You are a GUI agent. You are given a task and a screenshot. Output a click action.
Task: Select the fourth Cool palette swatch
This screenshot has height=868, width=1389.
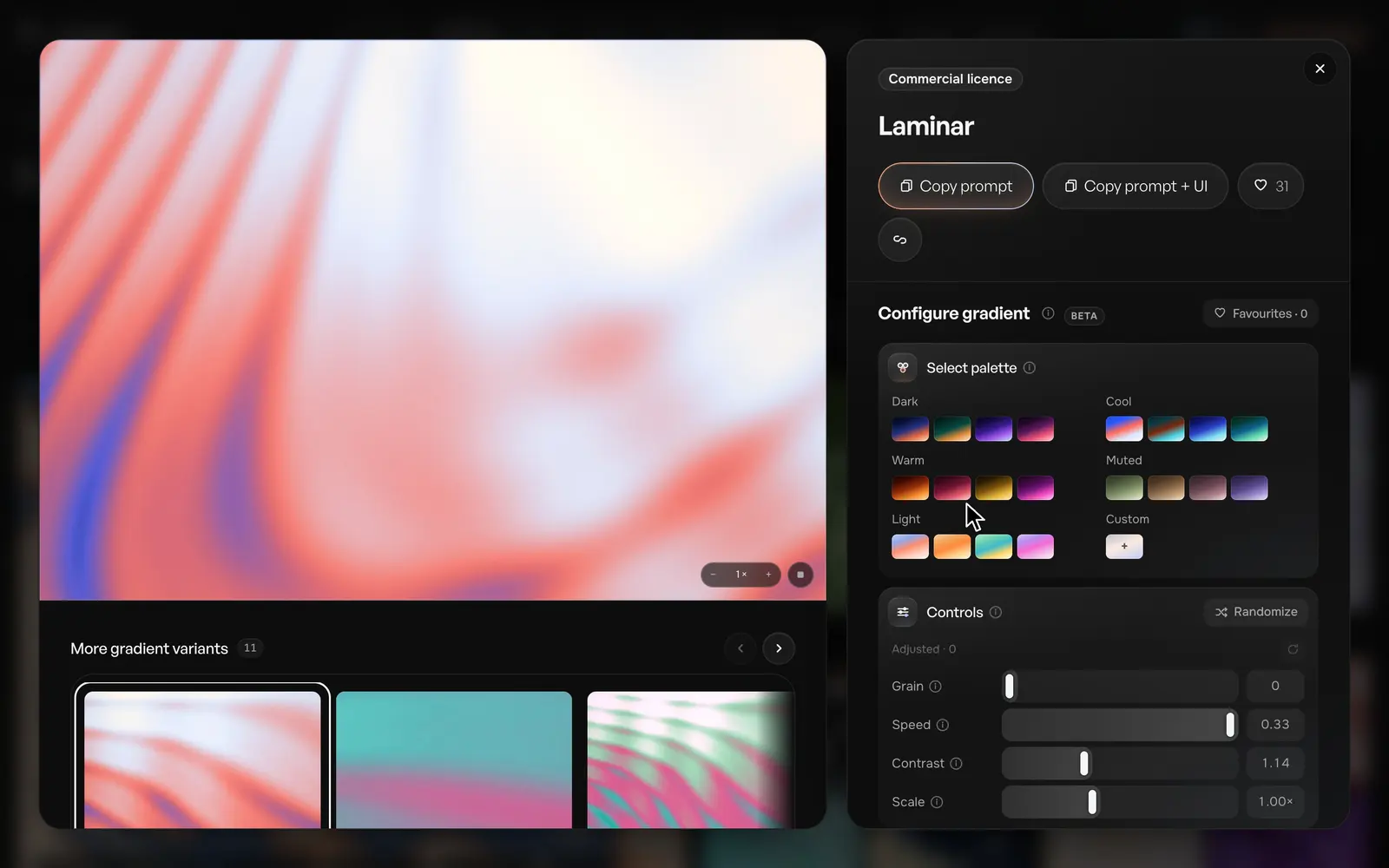[1249, 429]
